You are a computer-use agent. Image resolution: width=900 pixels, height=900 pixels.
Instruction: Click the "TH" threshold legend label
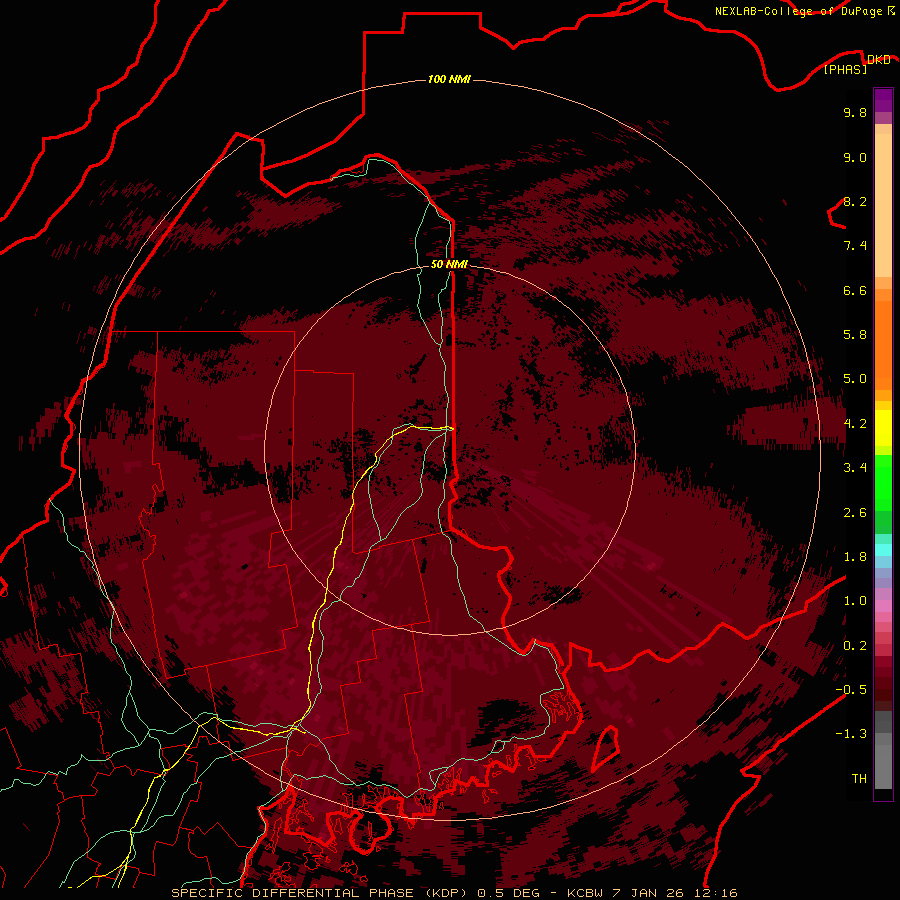tap(859, 779)
